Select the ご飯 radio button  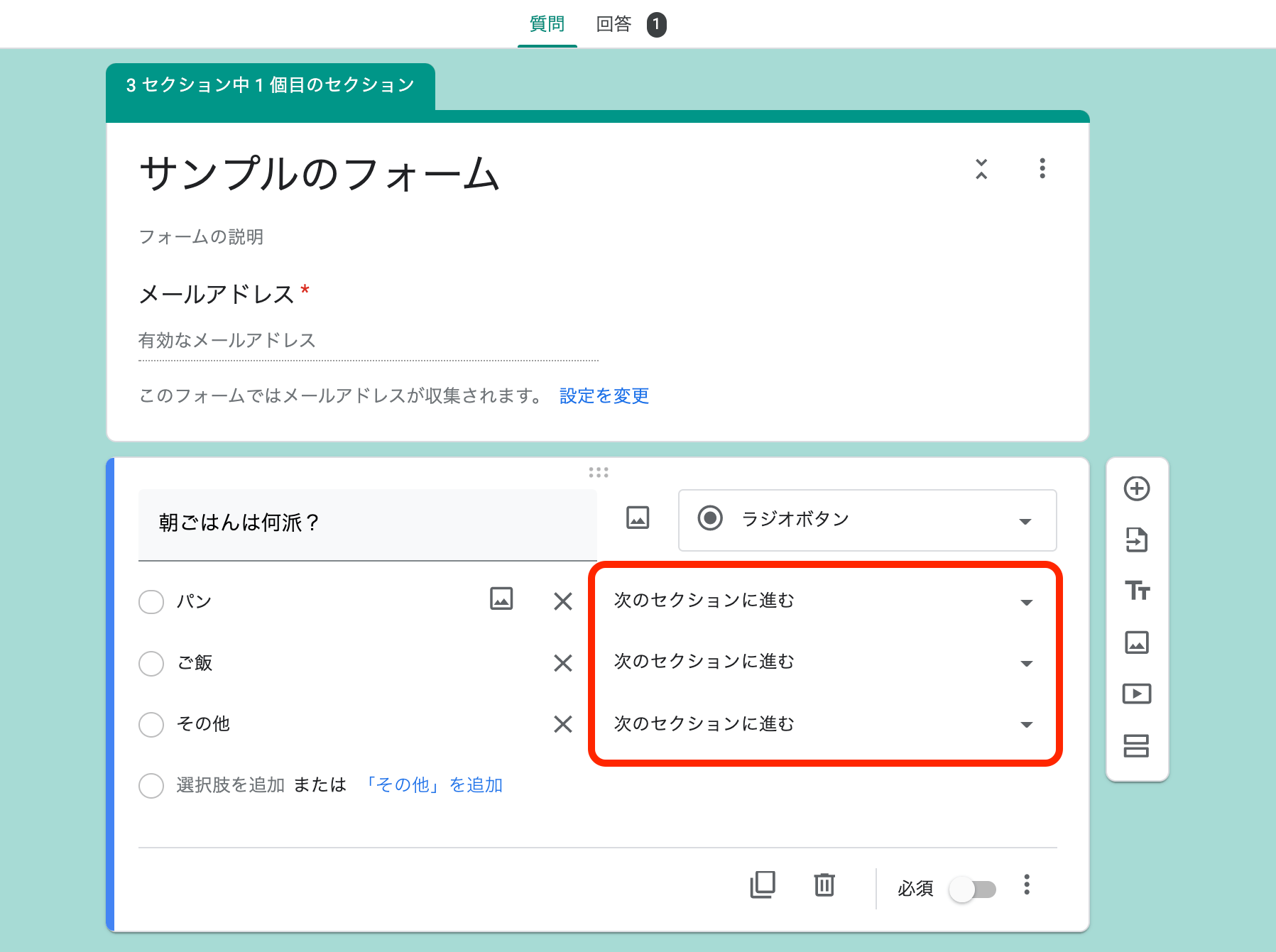[x=151, y=663]
